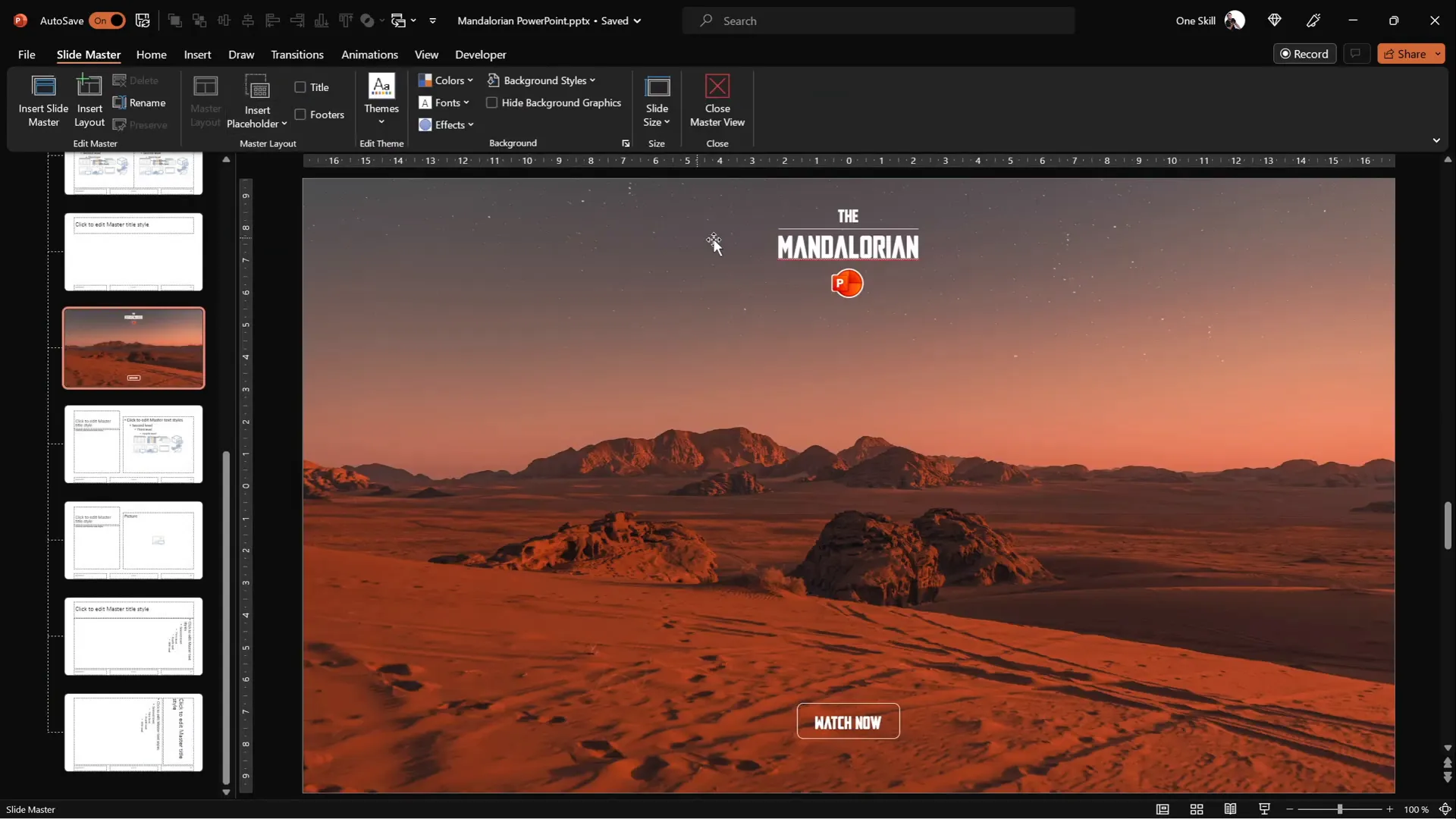Screen dimensions: 1456x819
Task: Select the desert background layout thumbnail
Action: pos(133,348)
